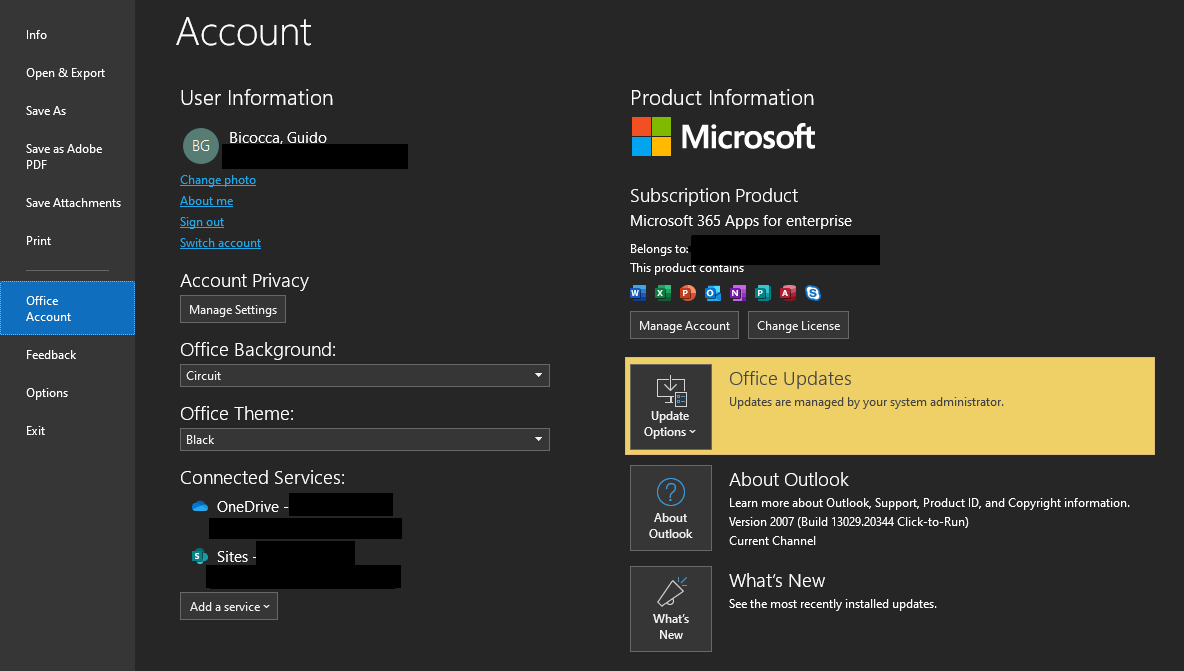
Task: Select Save Attachments in the sidebar
Action: 73,202
